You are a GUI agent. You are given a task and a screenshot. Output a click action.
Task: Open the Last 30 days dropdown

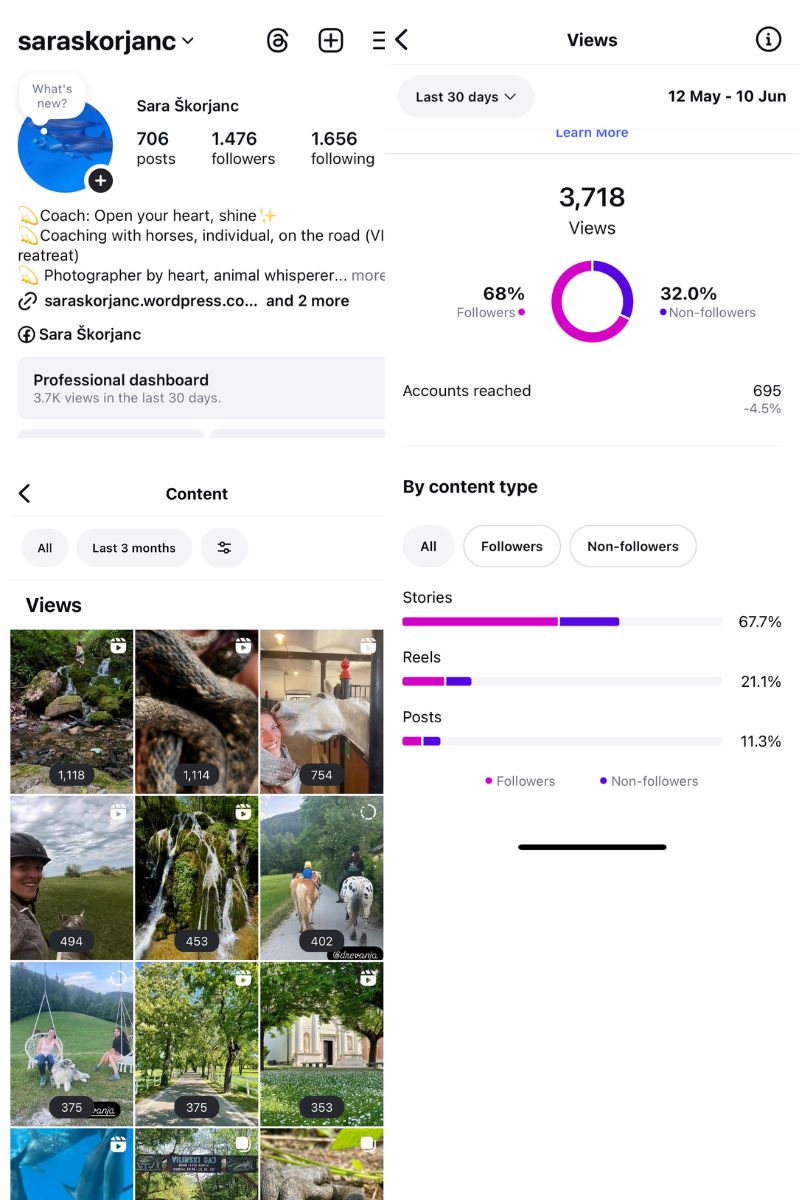click(466, 97)
